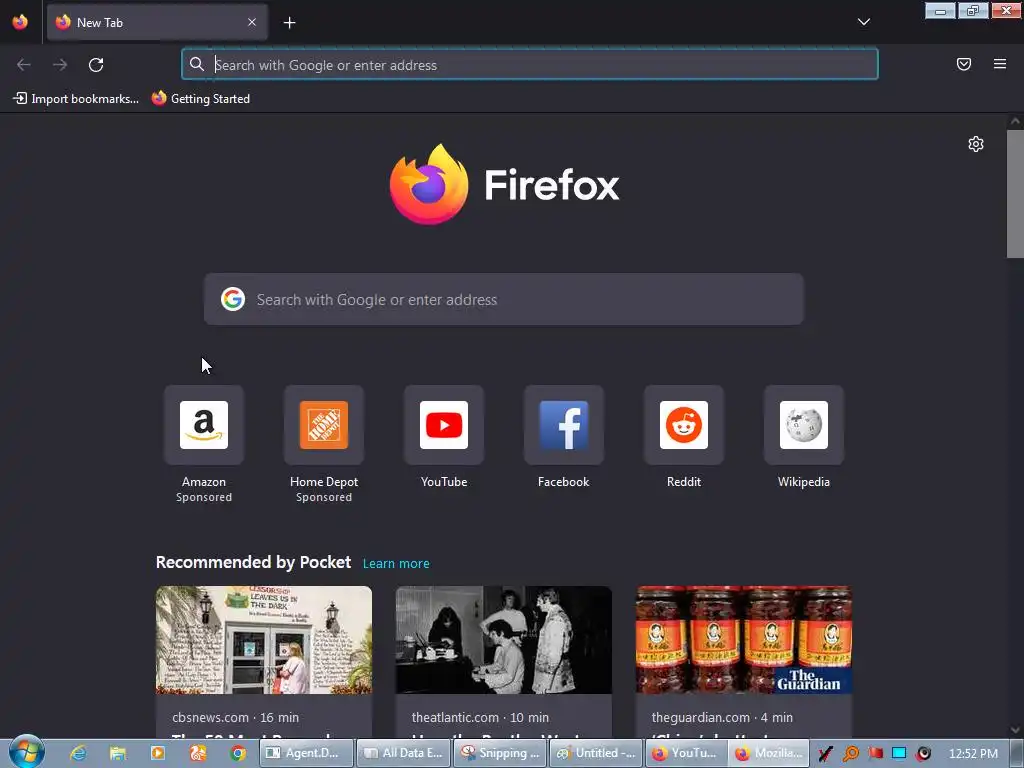This screenshot has height=768, width=1024.
Task: Click the orange magnifier tray icon
Action: click(x=850, y=754)
